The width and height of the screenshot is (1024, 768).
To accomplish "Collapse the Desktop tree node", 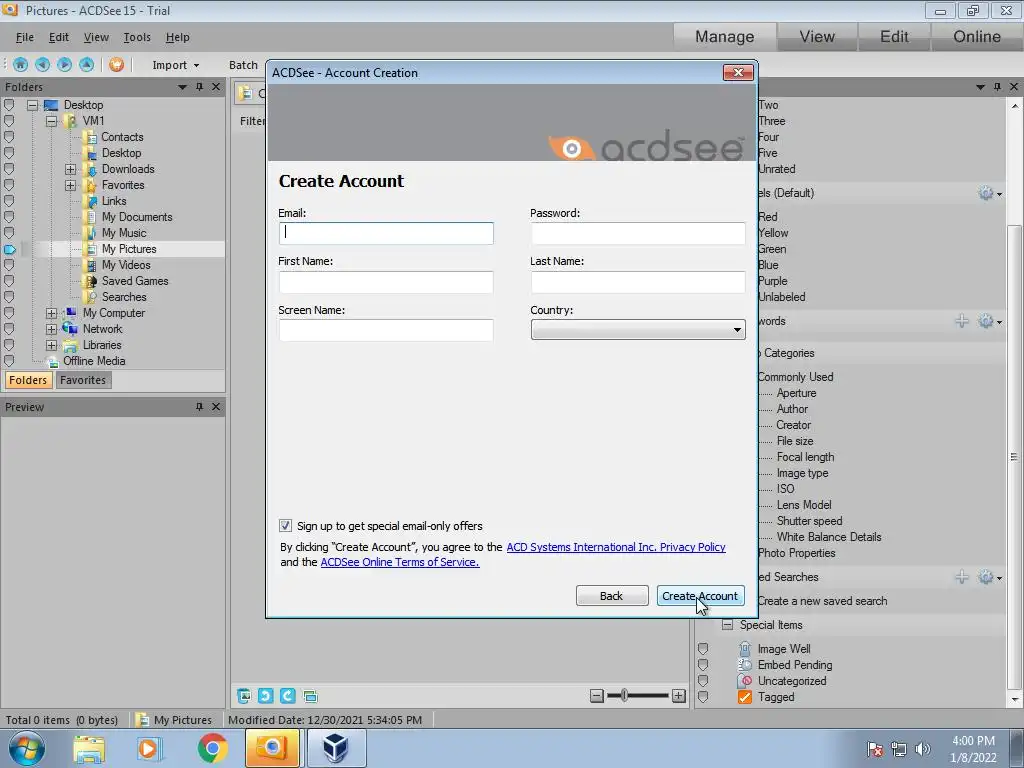I will click(32, 104).
